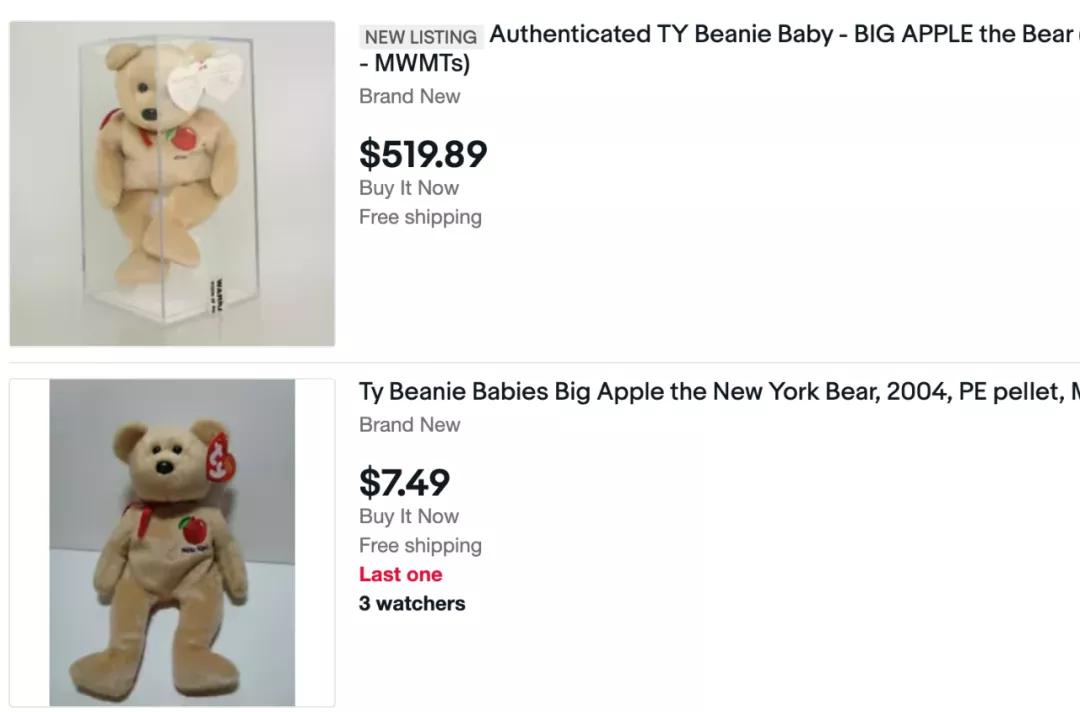Click the 3 watchers text
This screenshot has height=712, width=1080.
coord(412,603)
